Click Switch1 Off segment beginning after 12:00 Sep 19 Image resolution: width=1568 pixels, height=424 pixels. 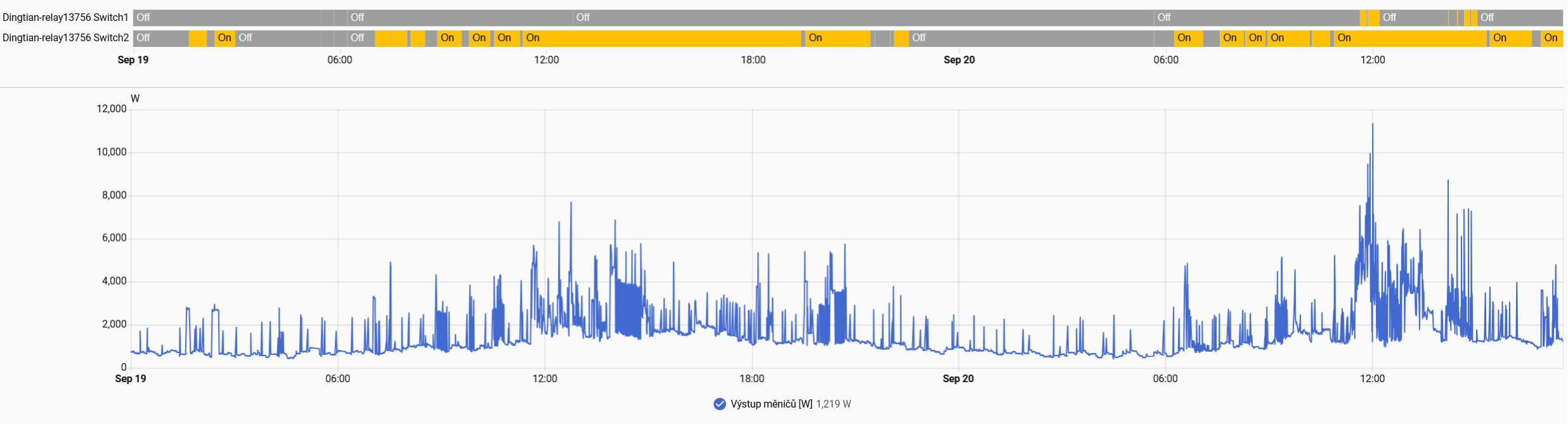point(864,18)
